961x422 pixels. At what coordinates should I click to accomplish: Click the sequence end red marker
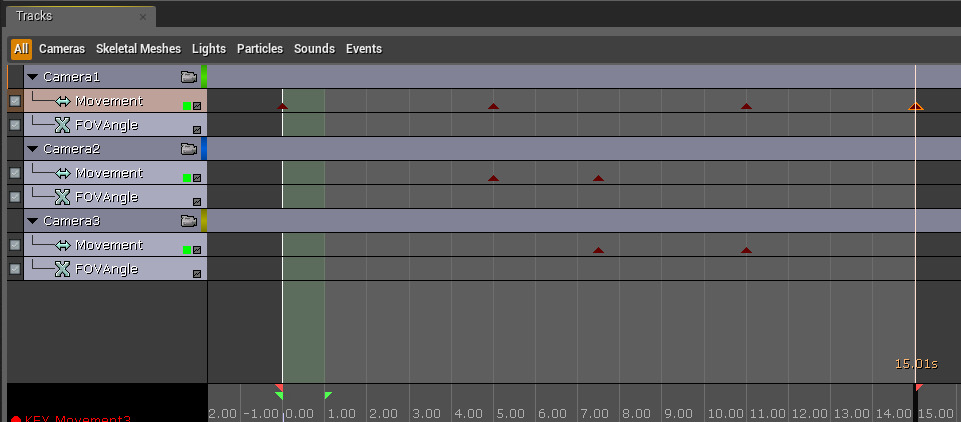[x=919, y=388]
